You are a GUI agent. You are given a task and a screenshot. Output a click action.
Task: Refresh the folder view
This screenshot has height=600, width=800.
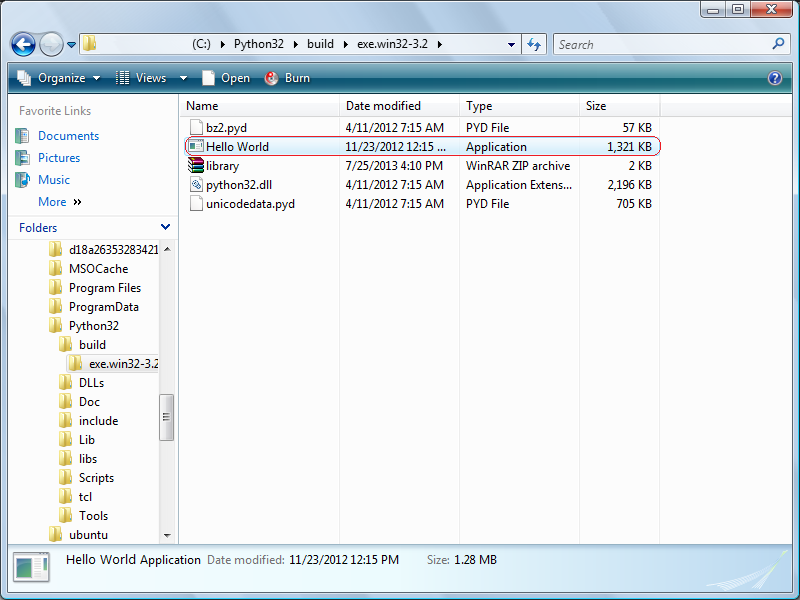pos(534,44)
